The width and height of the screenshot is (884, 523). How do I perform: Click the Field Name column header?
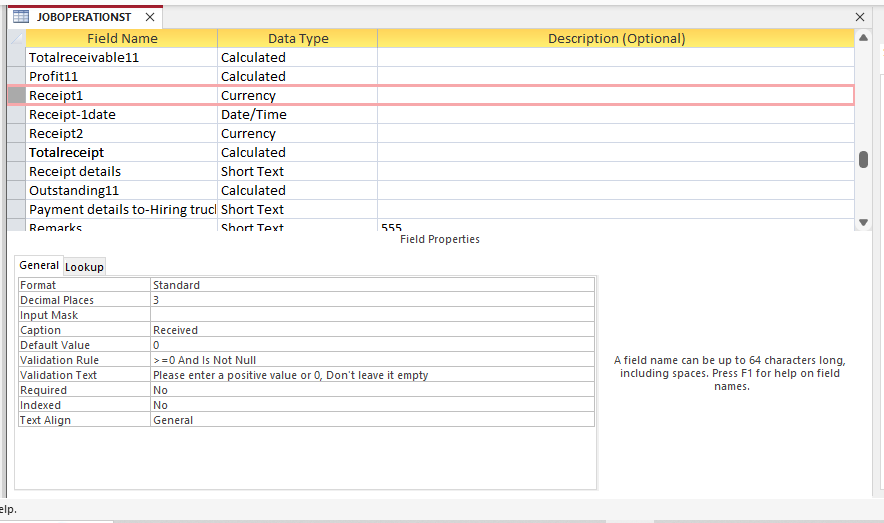pos(122,39)
